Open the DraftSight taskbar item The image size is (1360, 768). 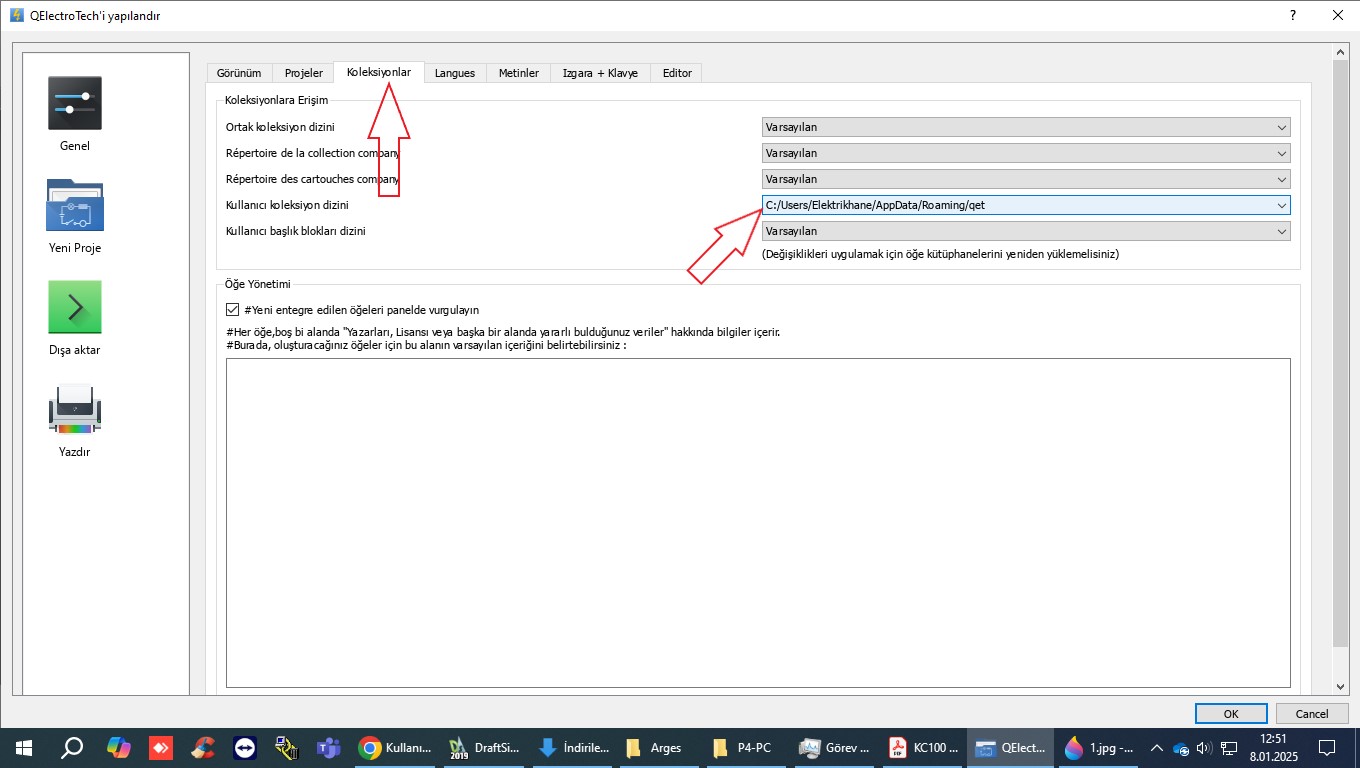485,747
